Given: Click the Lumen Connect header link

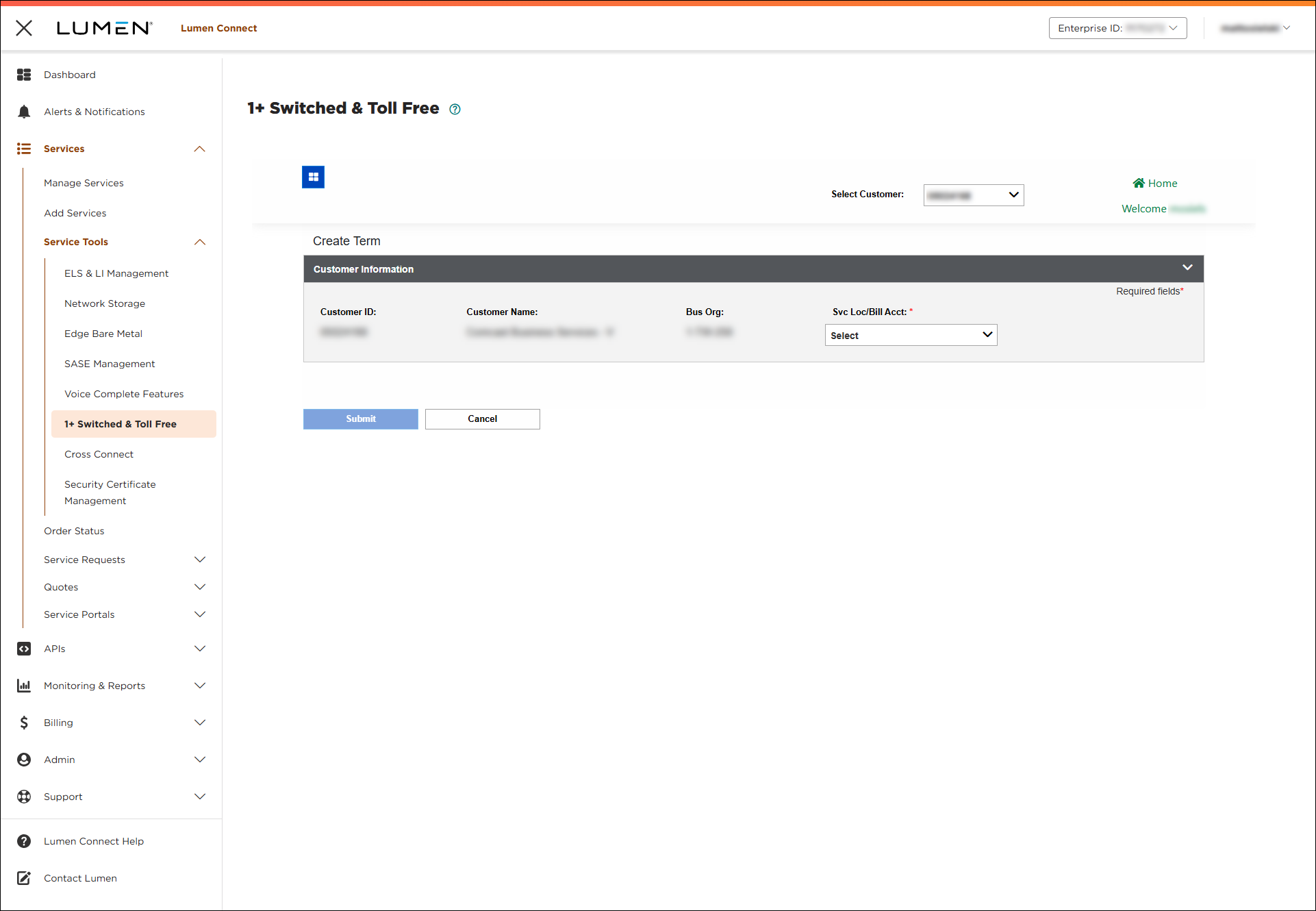Looking at the screenshot, I should point(219,28).
